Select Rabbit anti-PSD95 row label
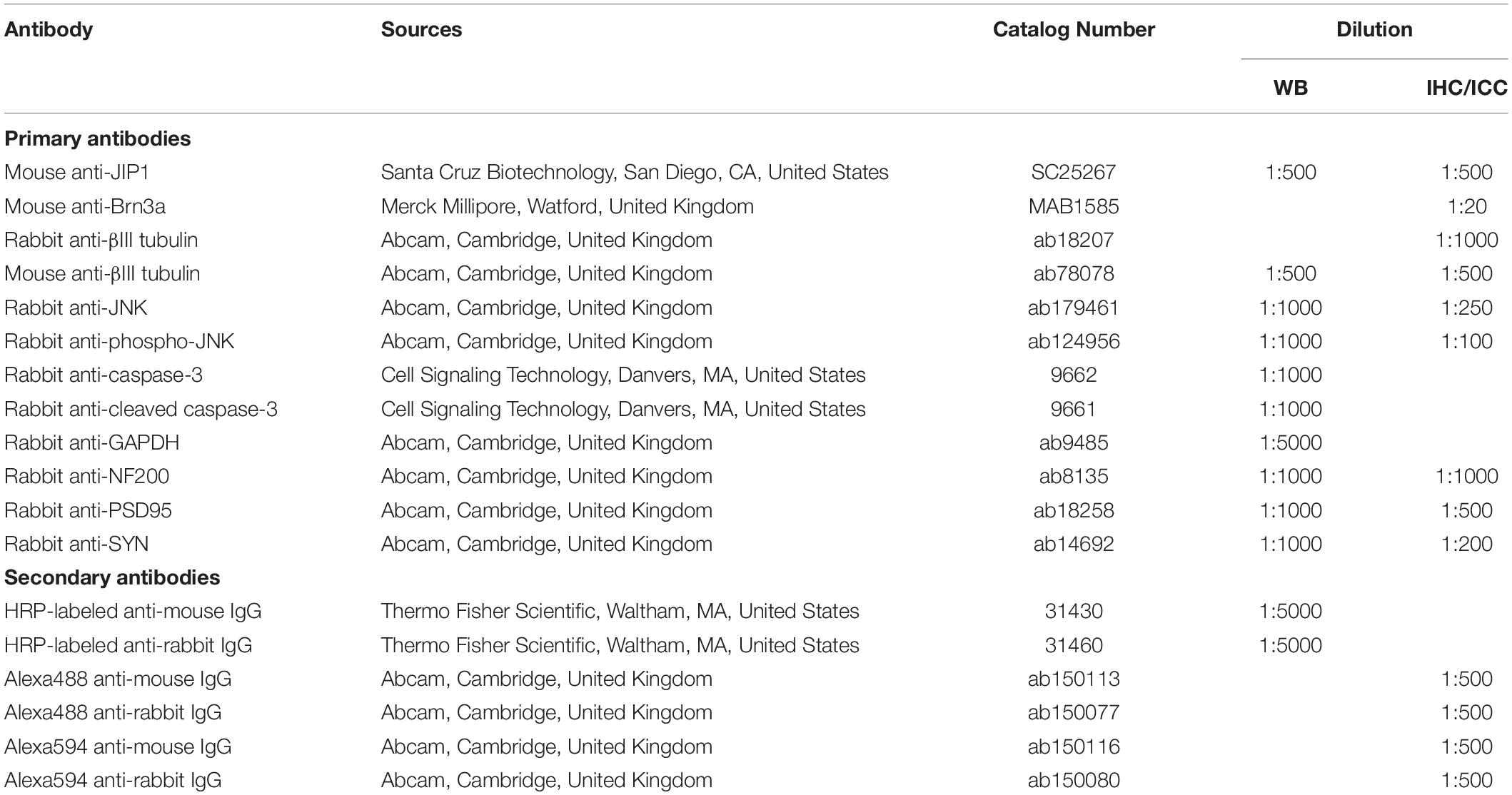 pyautogui.click(x=89, y=510)
